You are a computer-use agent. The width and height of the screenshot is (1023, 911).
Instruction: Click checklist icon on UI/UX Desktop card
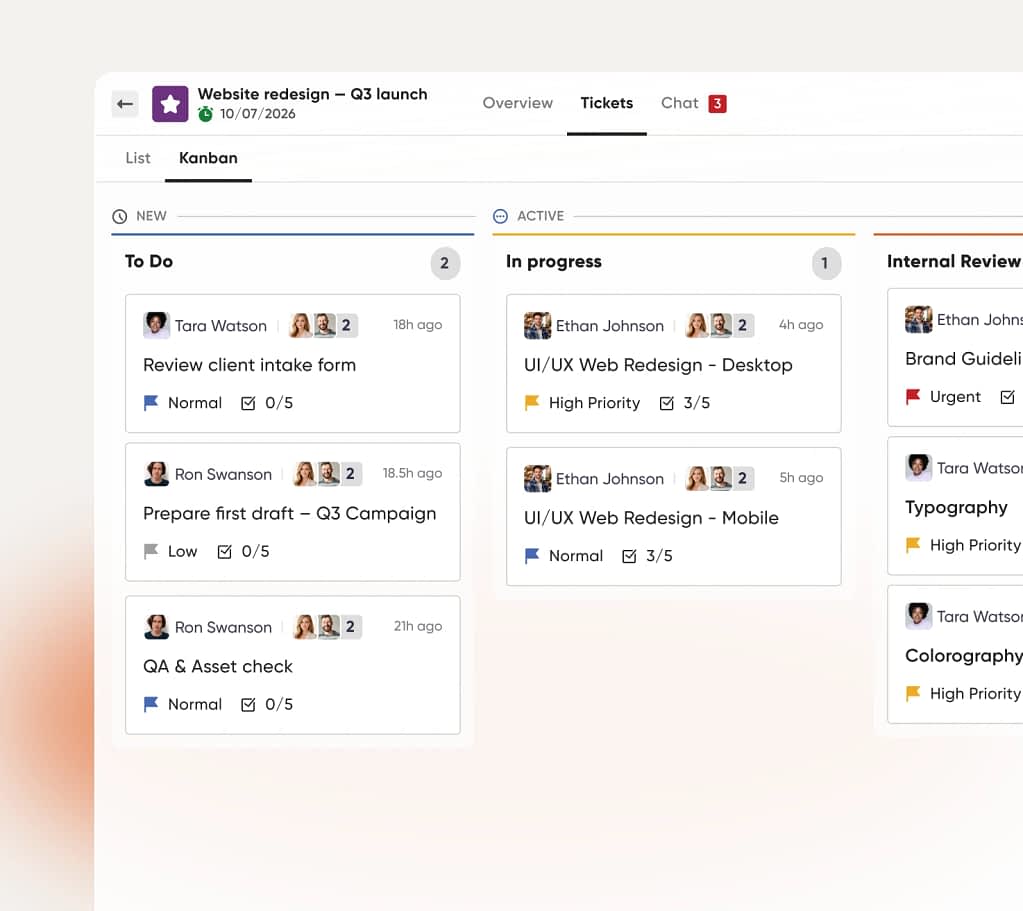tap(666, 403)
